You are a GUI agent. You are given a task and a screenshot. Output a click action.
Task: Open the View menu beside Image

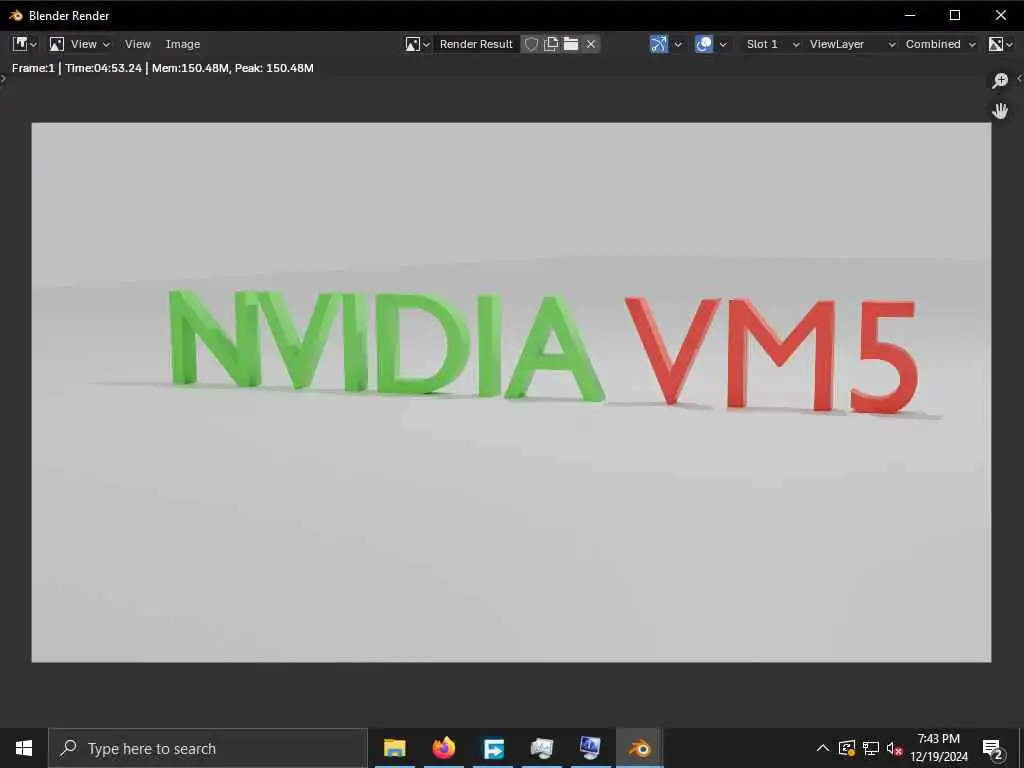[138, 44]
